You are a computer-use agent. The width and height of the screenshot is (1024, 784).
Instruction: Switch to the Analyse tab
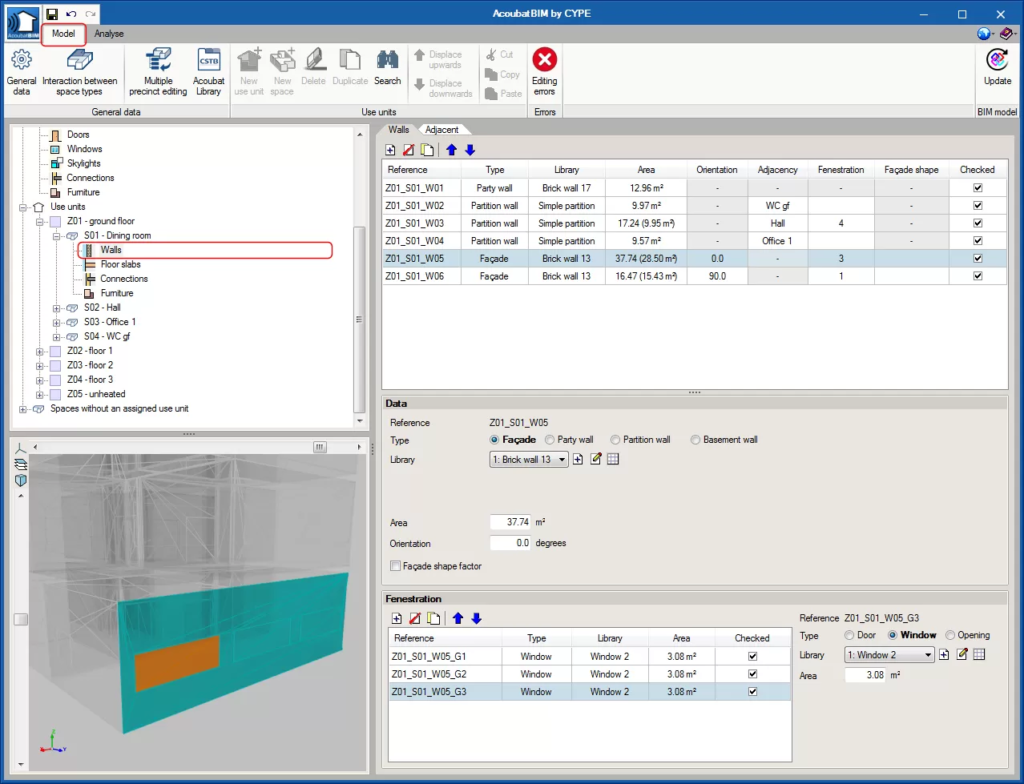coord(108,33)
